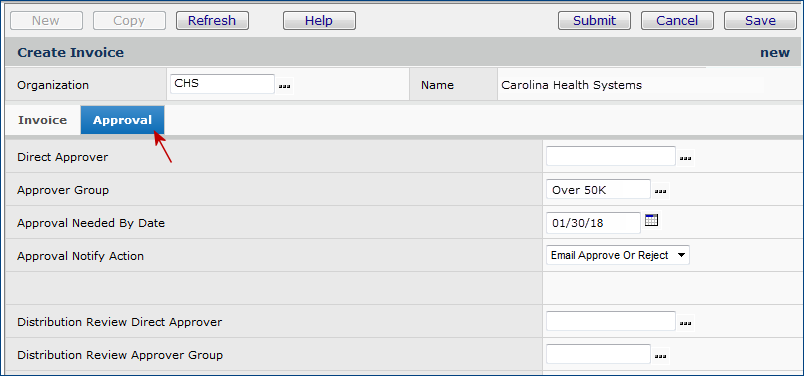
Task: Open lookup icon for Distribution Review Direct Approver
Action: click(x=686, y=323)
